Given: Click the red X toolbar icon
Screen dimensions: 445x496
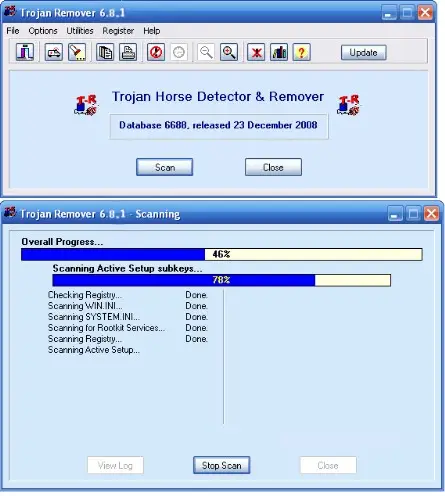Looking at the screenshot, I should click(256, 52).
